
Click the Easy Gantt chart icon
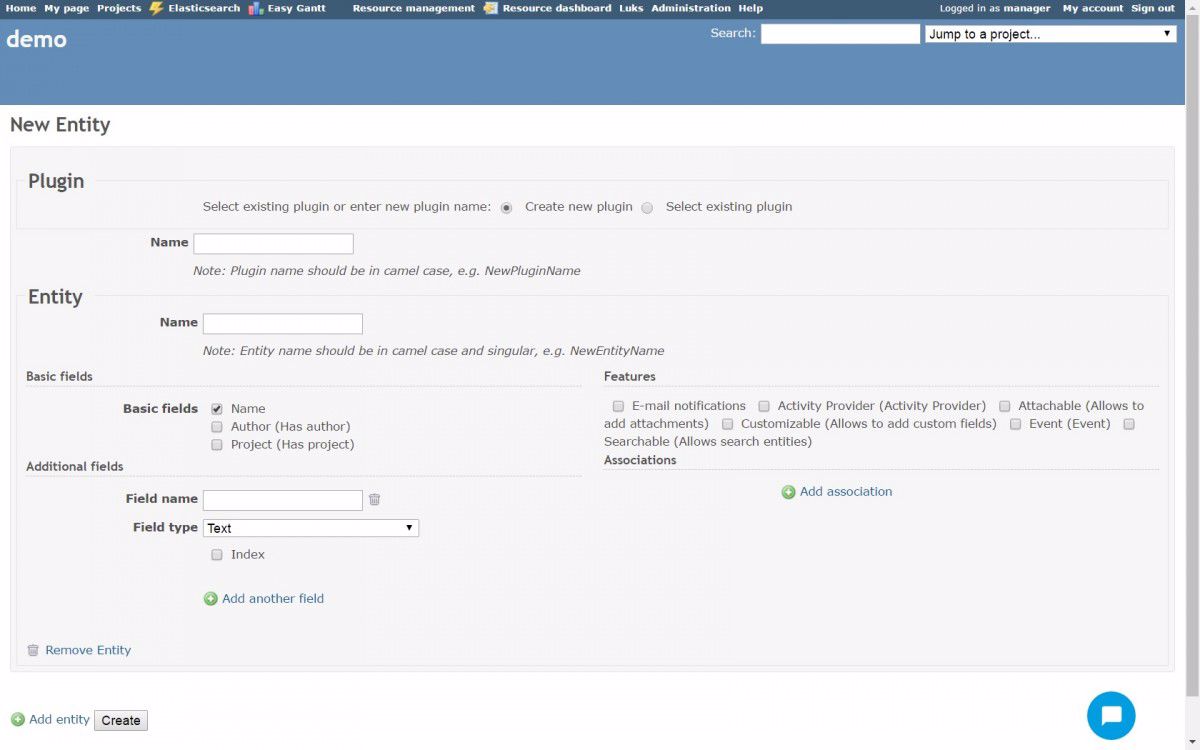(x=256, y=8)
